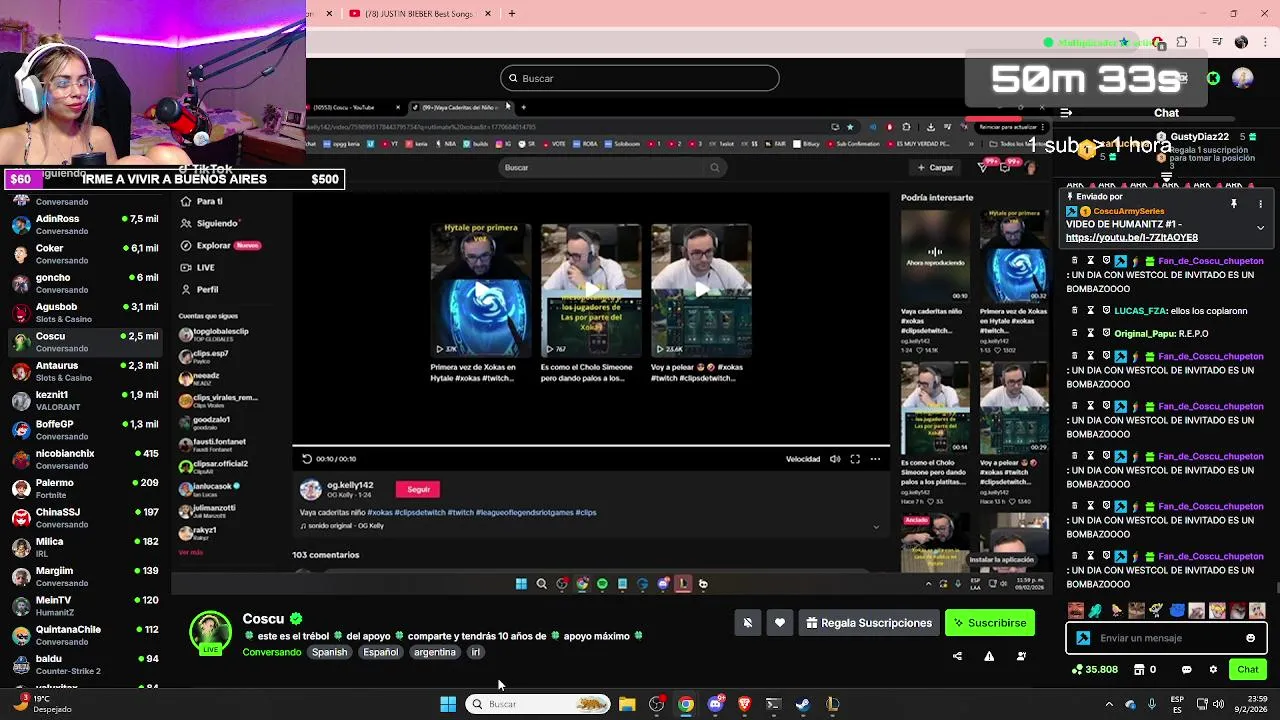Open Discord from the taskbar
The width and height of the screenshot is (1280, 720).
(715, 704)
